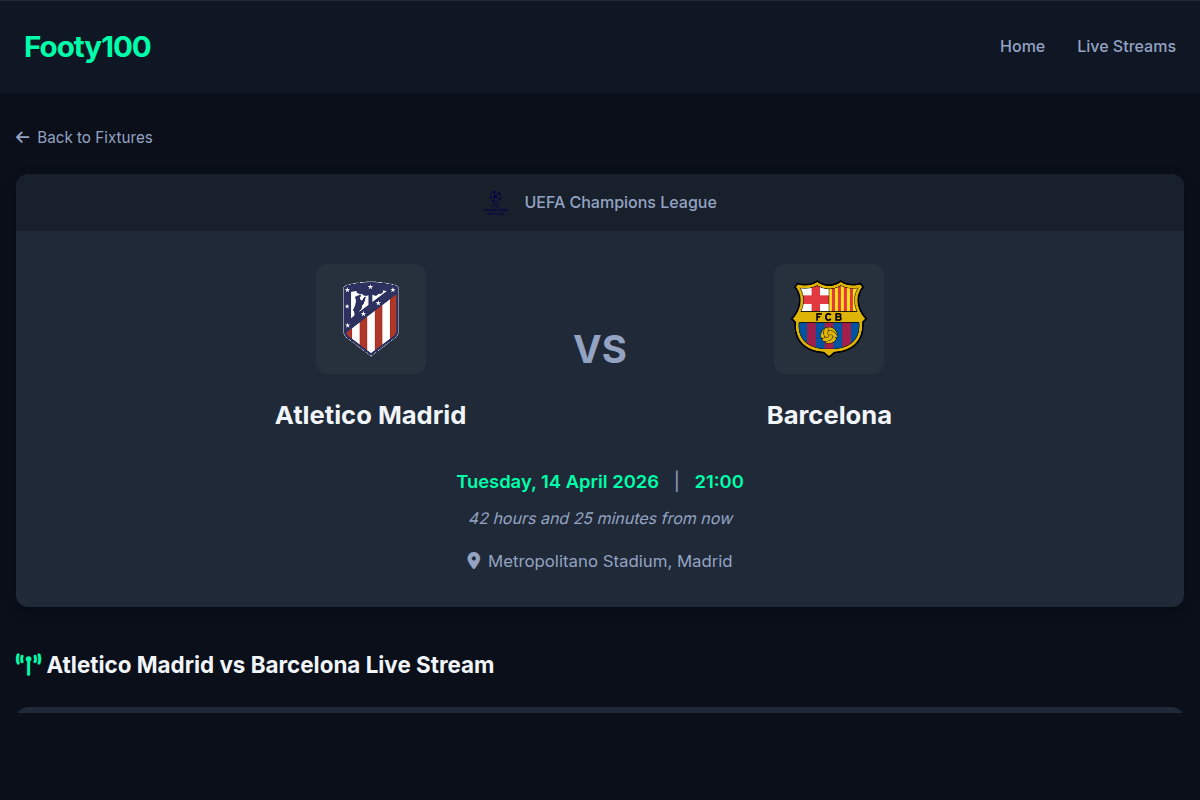Click the Atletico Madrid club crest

(371, 318)
